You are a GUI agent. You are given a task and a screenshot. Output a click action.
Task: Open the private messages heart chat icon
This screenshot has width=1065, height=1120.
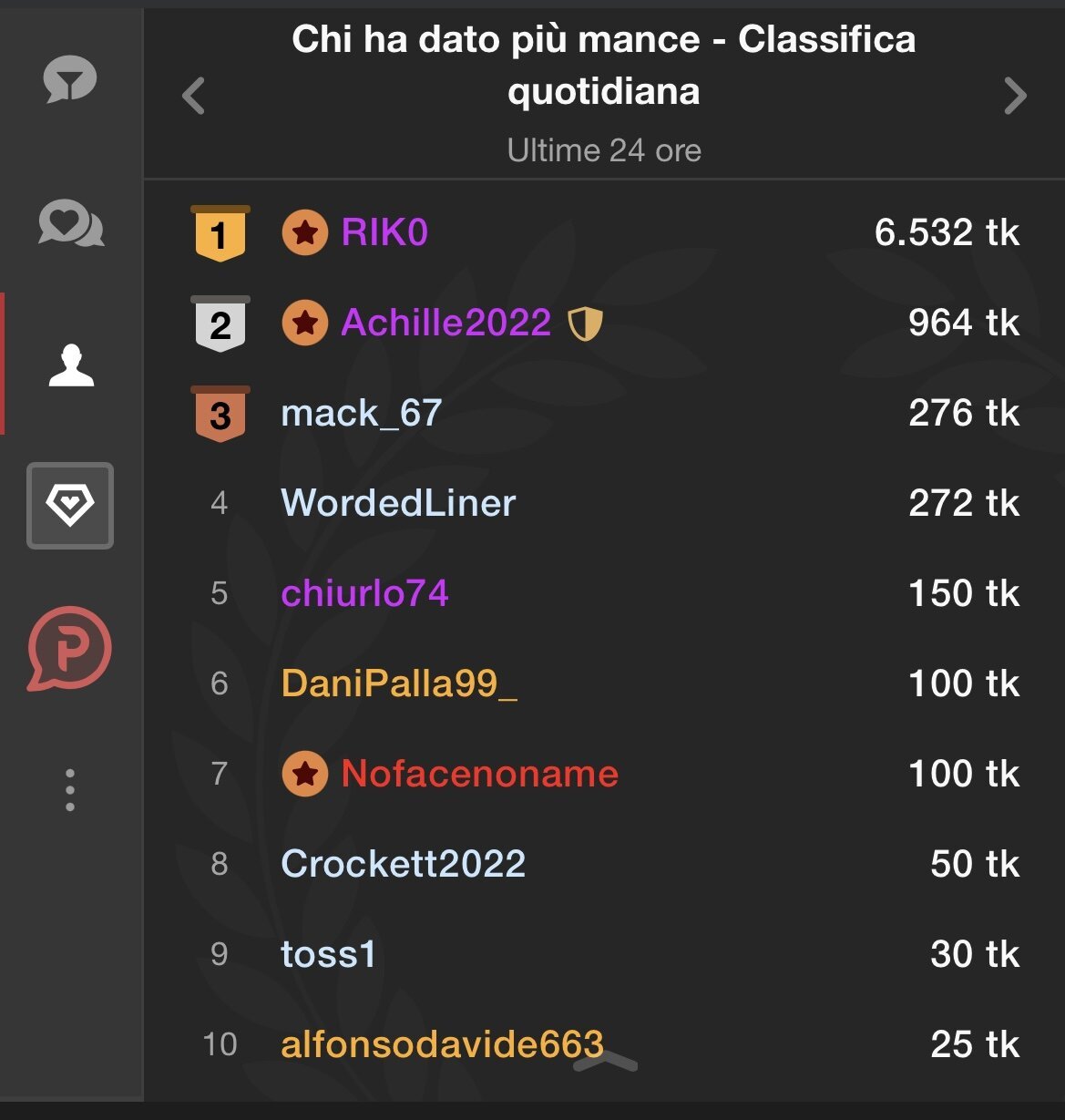pos(71,223)
